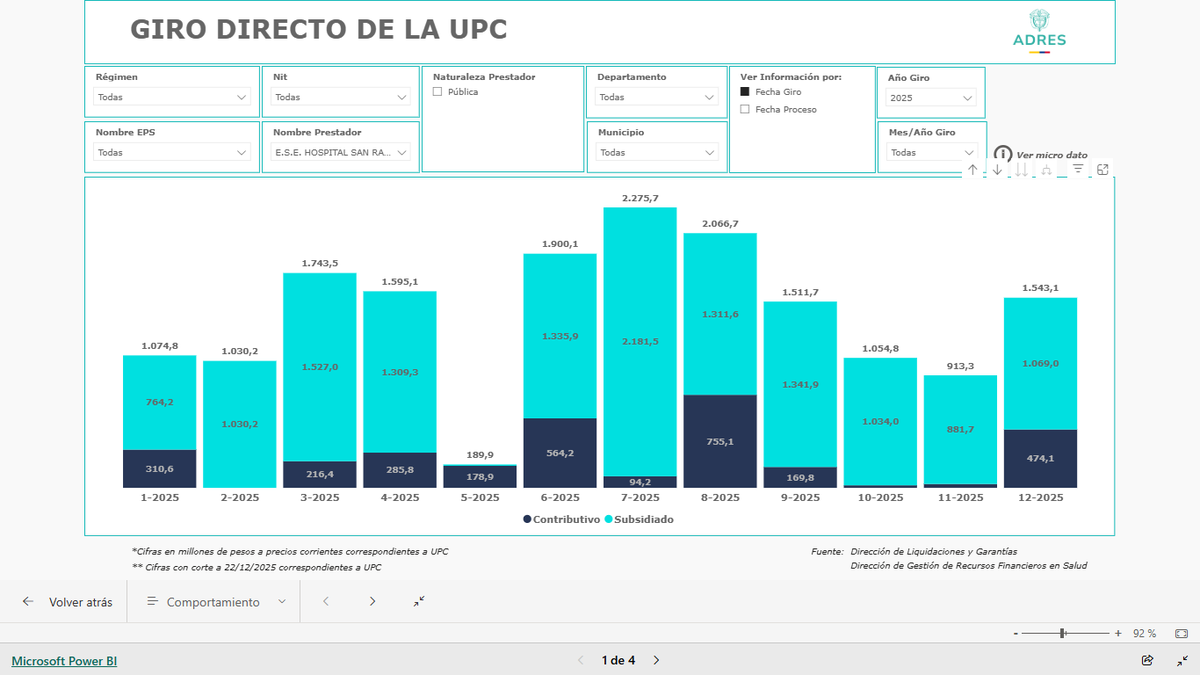Open the Comportamiento page menu

tap(213, 601)
